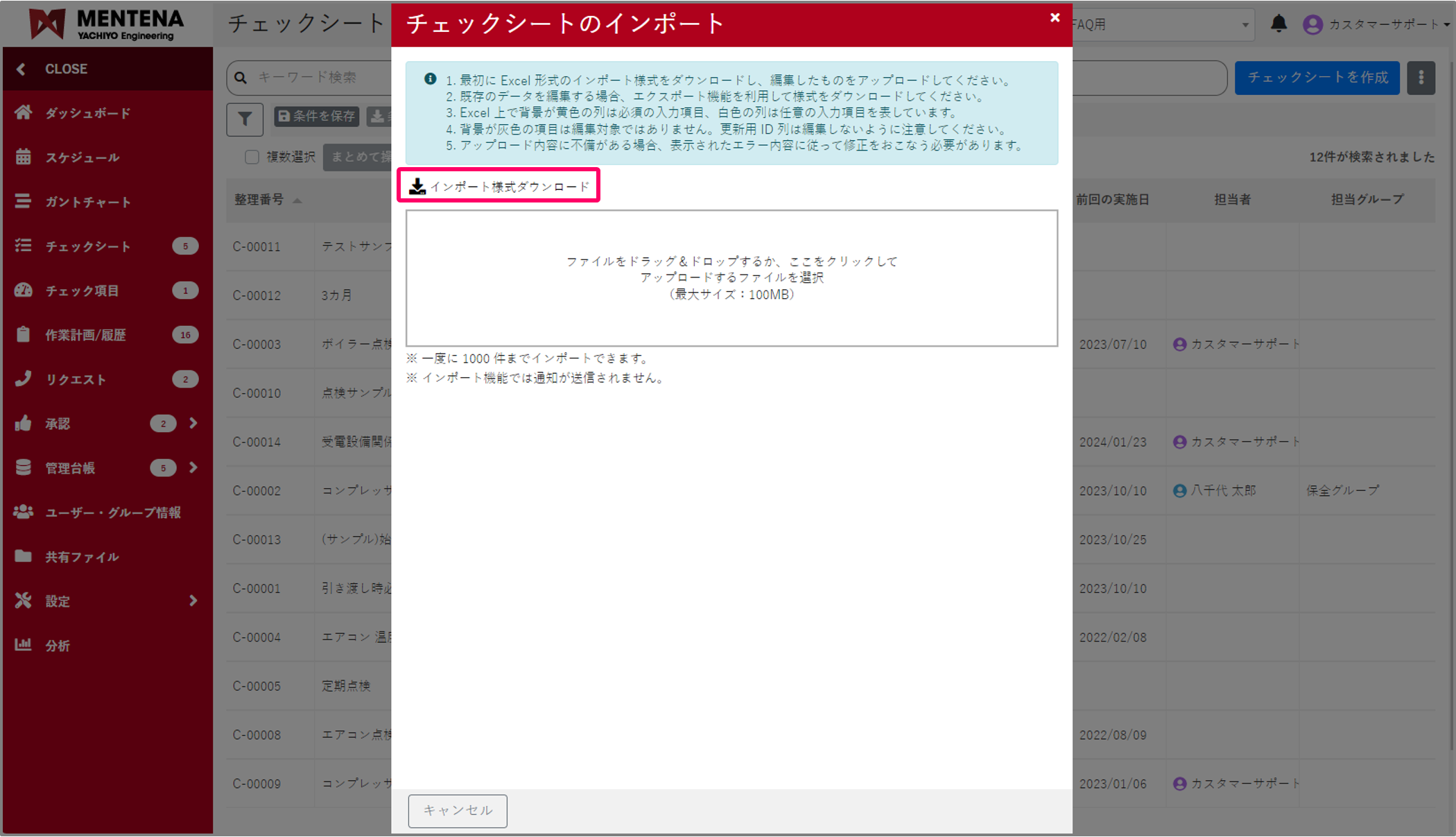
Task: Select the Gantt chart sidebar icon
Action: pos(87,201)
